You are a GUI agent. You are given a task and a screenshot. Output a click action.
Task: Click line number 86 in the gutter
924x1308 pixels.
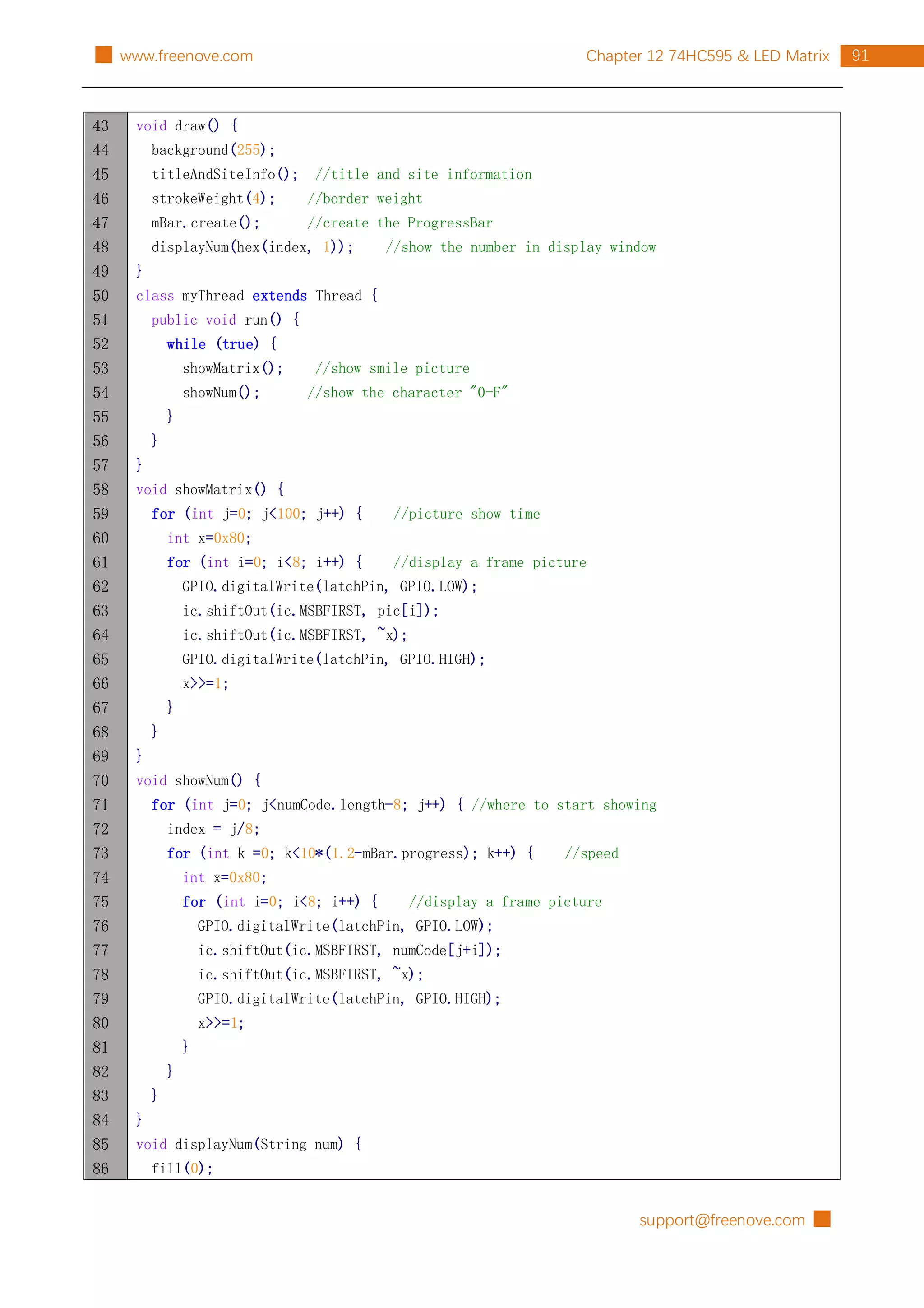pos(101,1169)
